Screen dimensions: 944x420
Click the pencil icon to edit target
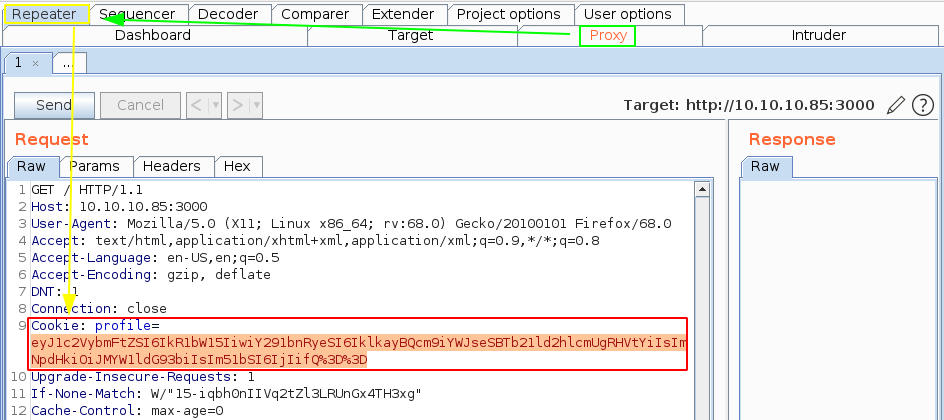[896, 105]
